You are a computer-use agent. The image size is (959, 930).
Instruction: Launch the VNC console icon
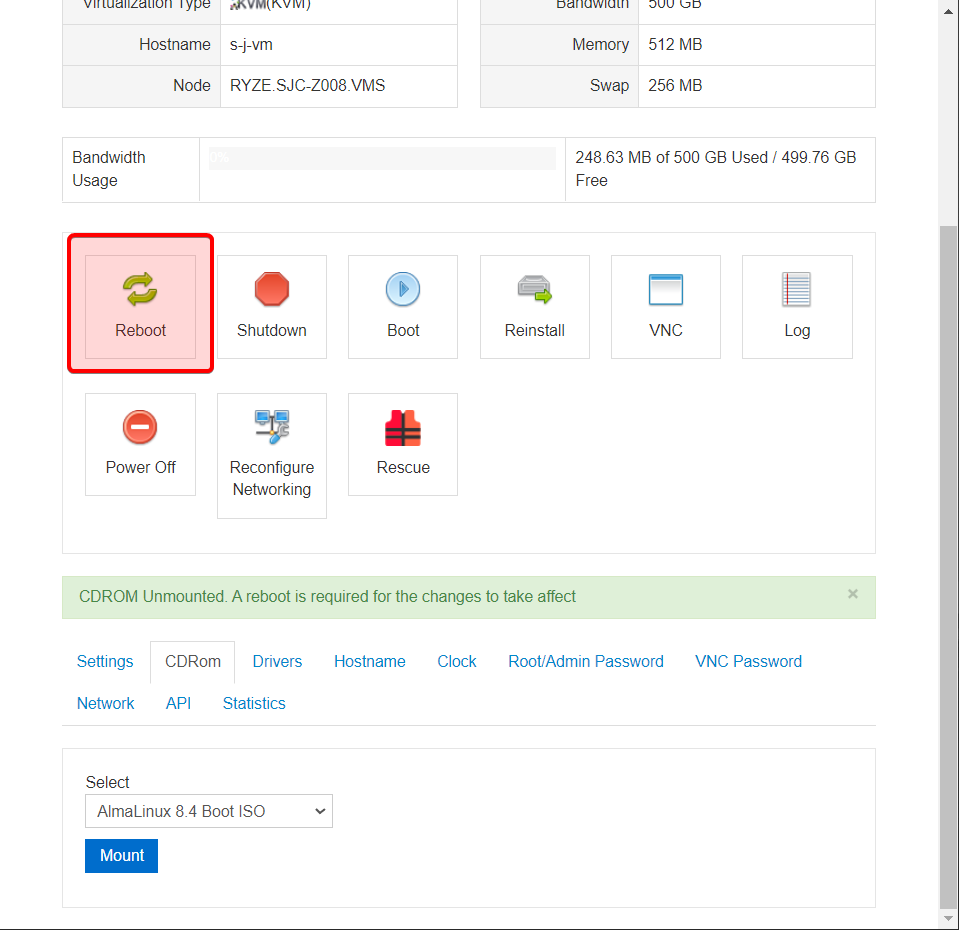665,306
